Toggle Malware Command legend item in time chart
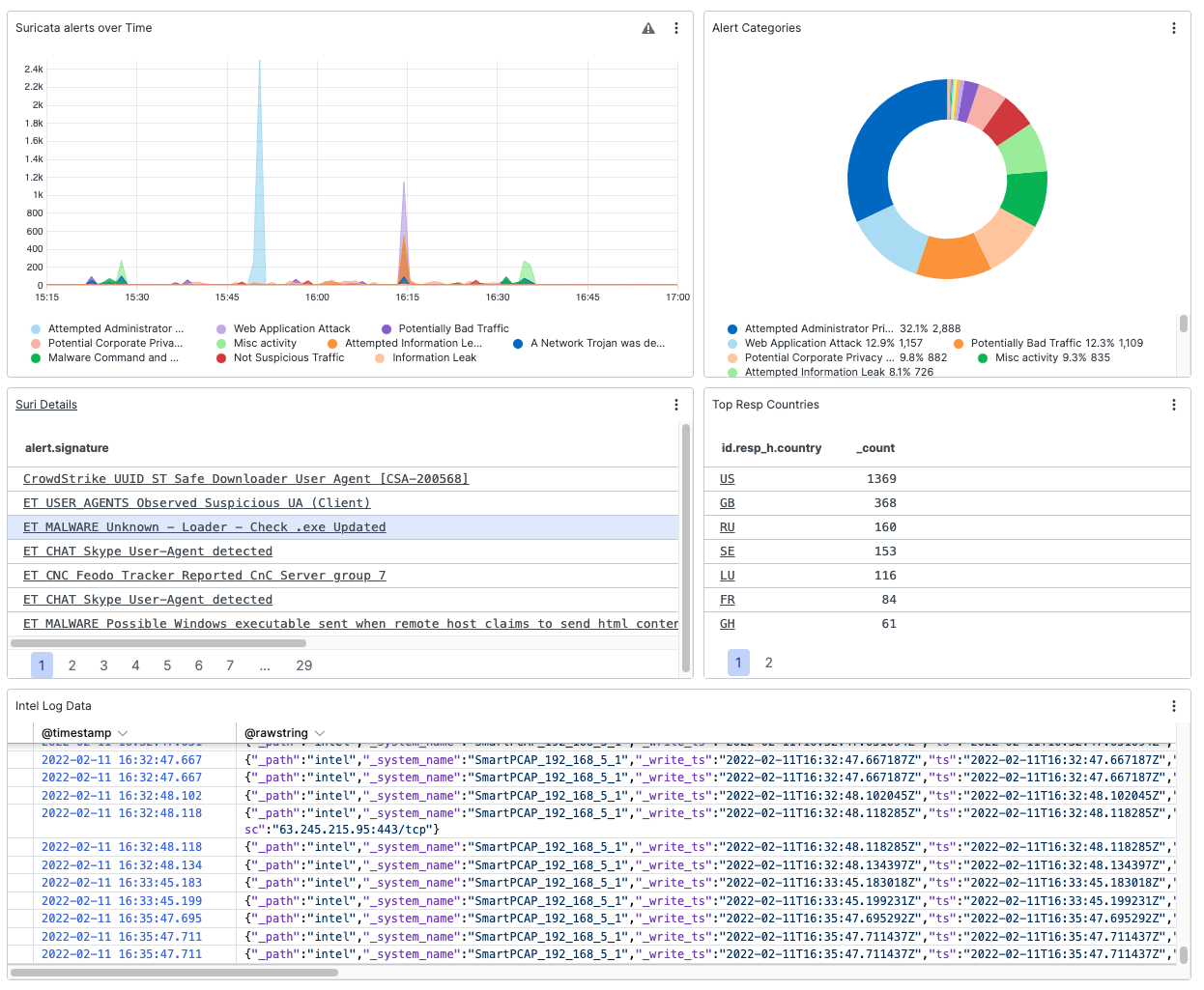 point(112,358)
